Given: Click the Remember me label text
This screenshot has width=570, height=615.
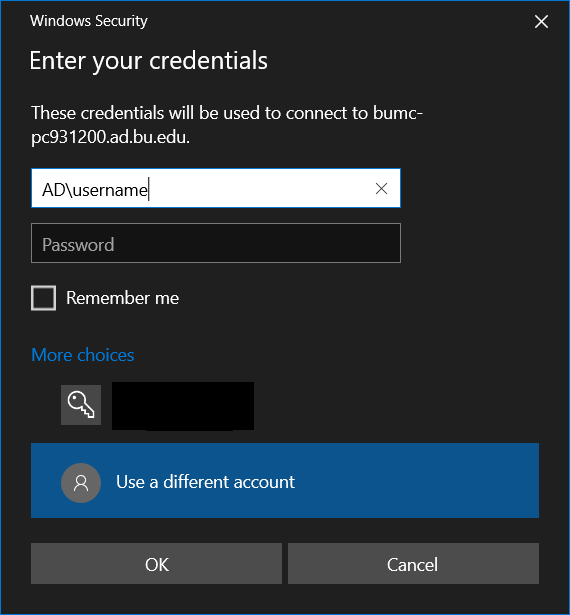Looking at the screenshot, I should pyautogui.click(x=122, y=298).
